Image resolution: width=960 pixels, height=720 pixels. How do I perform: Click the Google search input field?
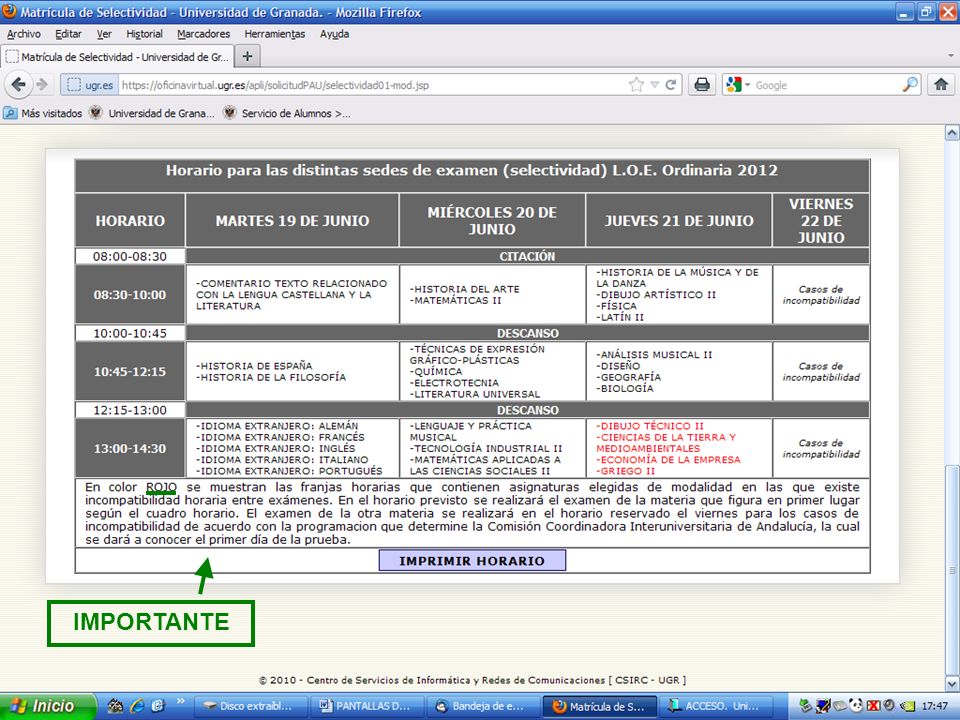826,85
